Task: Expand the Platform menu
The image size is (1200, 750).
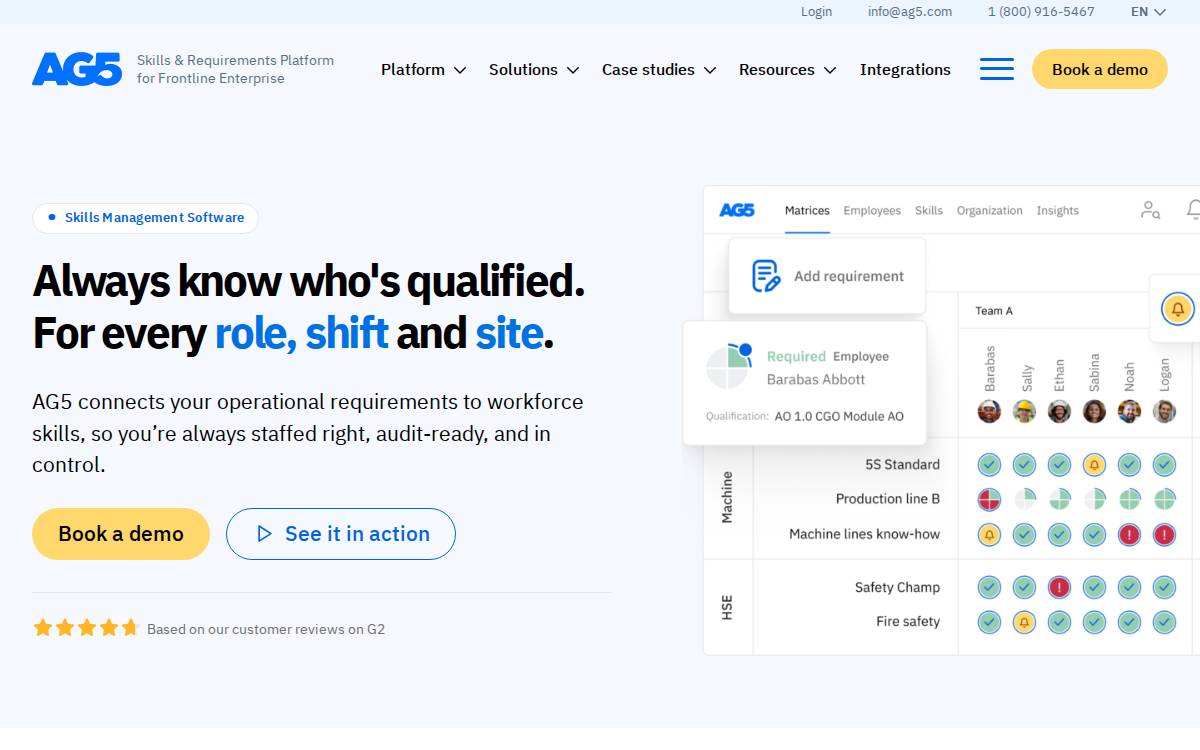Action: tap(423, 69)
